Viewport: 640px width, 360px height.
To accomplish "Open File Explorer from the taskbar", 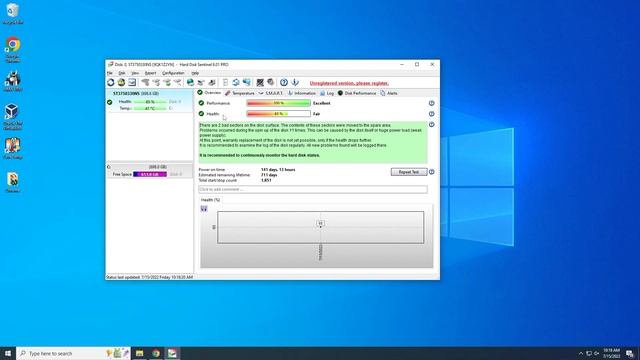I will 140,353.
